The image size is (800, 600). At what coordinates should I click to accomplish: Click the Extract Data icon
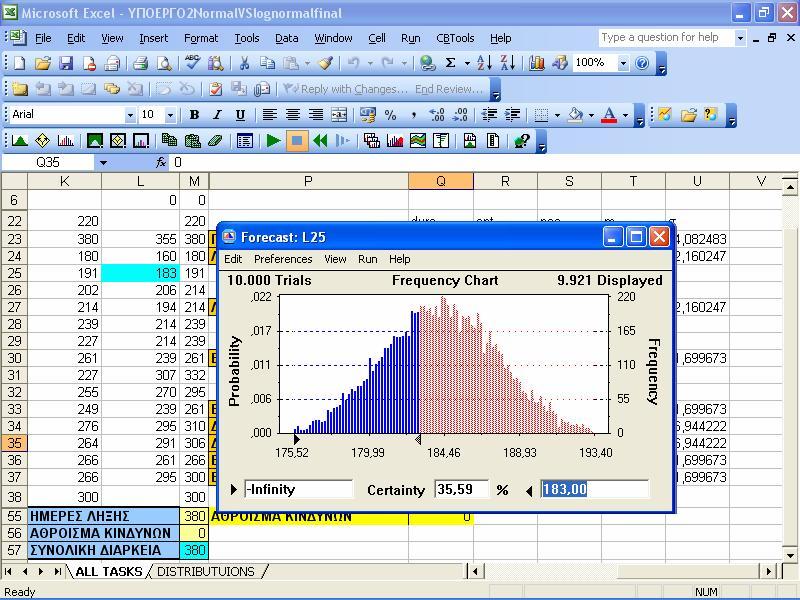493,140
